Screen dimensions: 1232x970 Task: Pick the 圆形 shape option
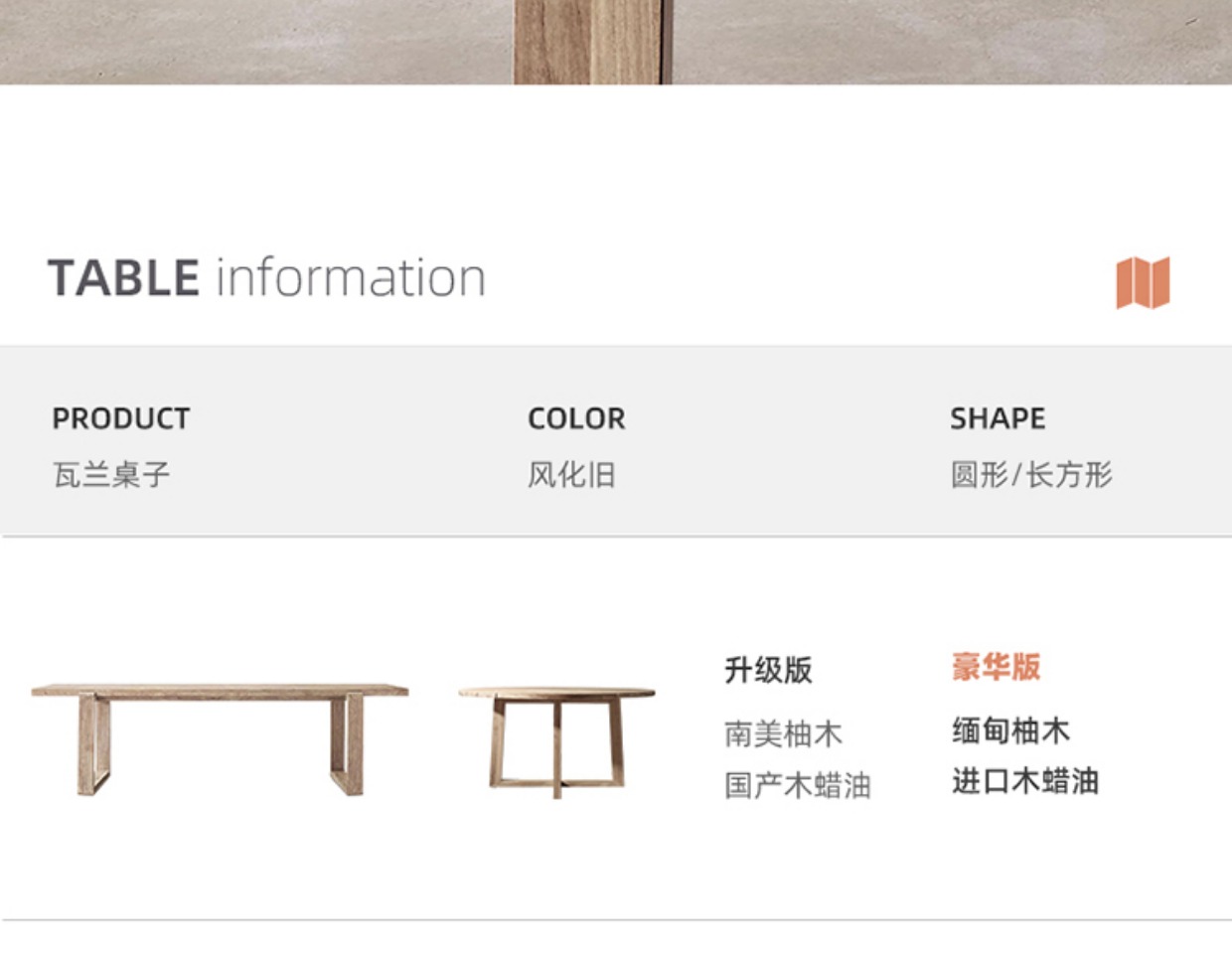pyautogui.click(x=979, y=475)
